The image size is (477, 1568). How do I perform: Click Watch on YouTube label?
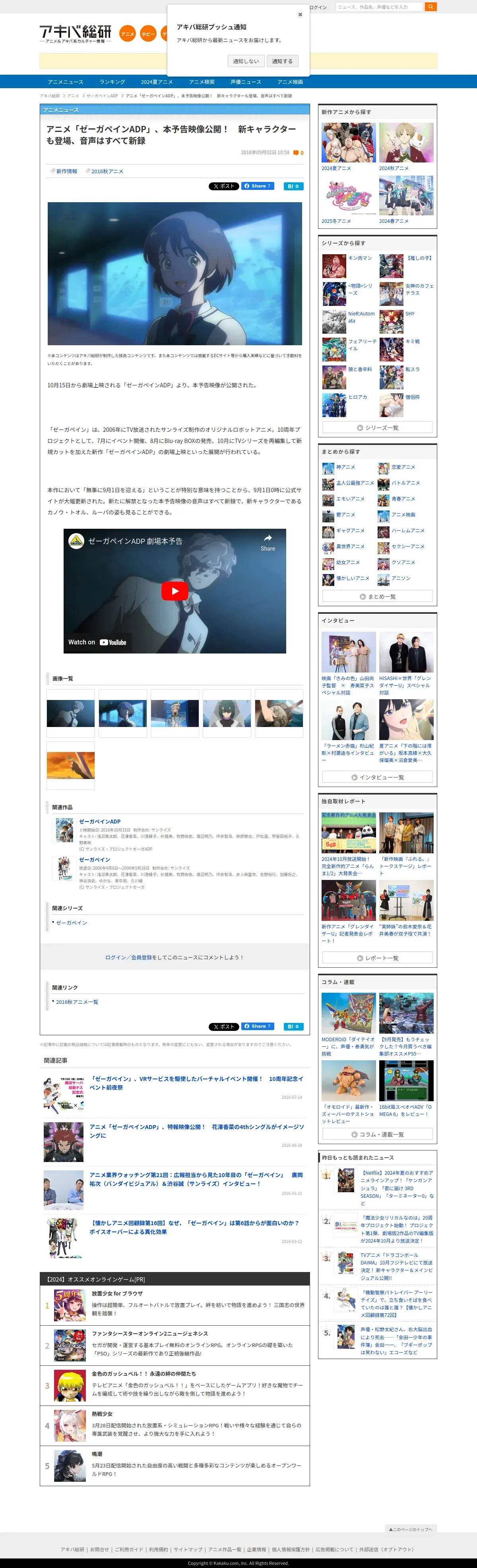pyautogui.click(x=97, y=642)
